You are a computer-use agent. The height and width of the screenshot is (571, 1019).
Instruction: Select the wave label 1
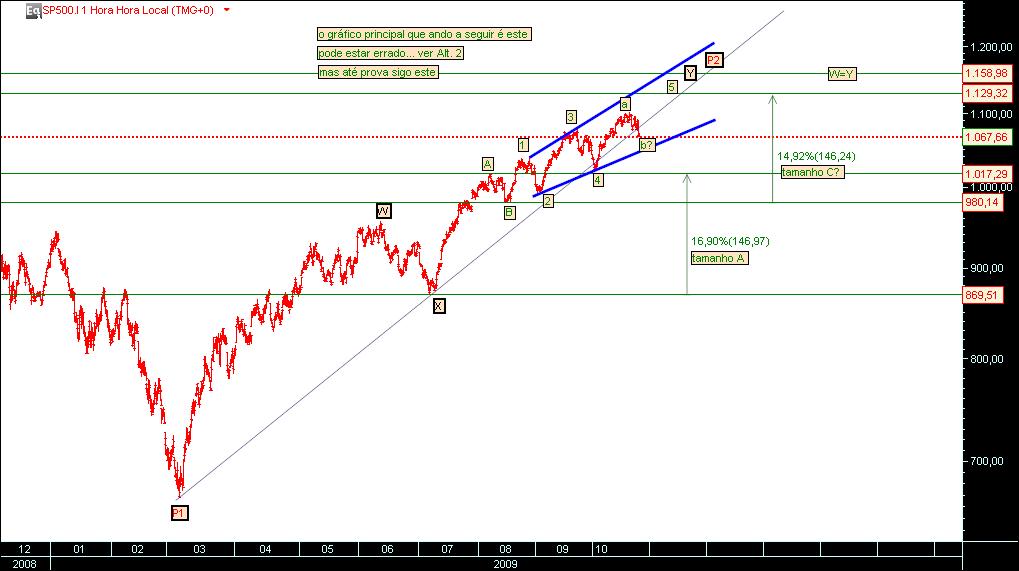click(523, 144)
